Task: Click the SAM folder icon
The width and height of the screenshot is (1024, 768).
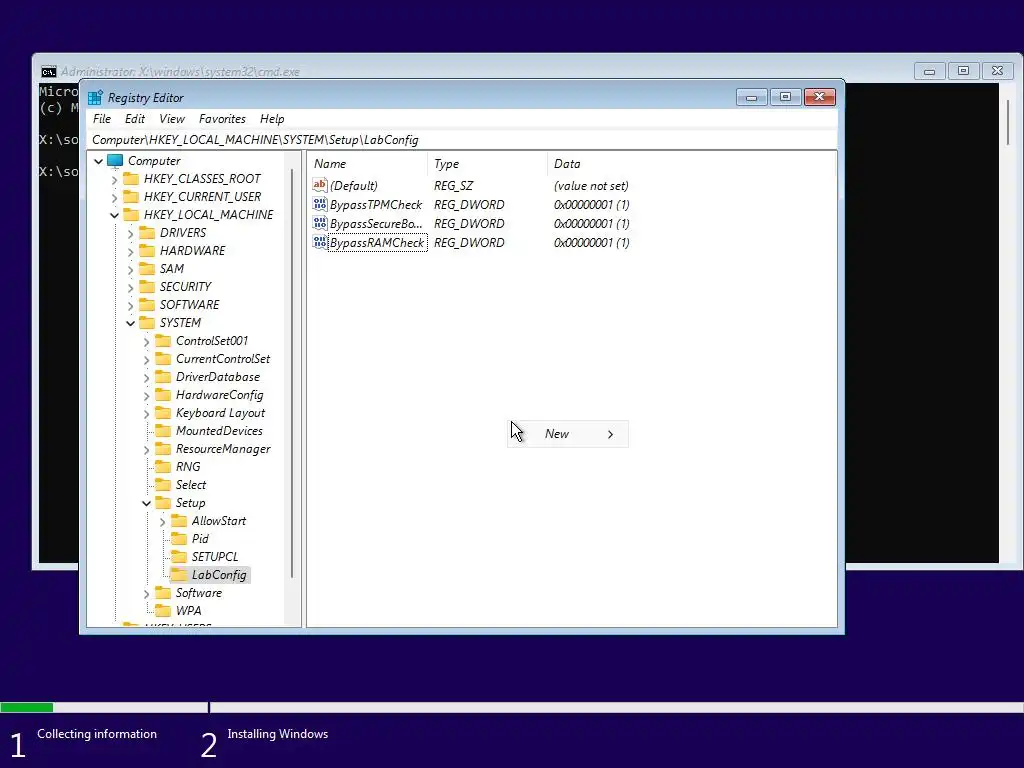Action: pos(148,268)
